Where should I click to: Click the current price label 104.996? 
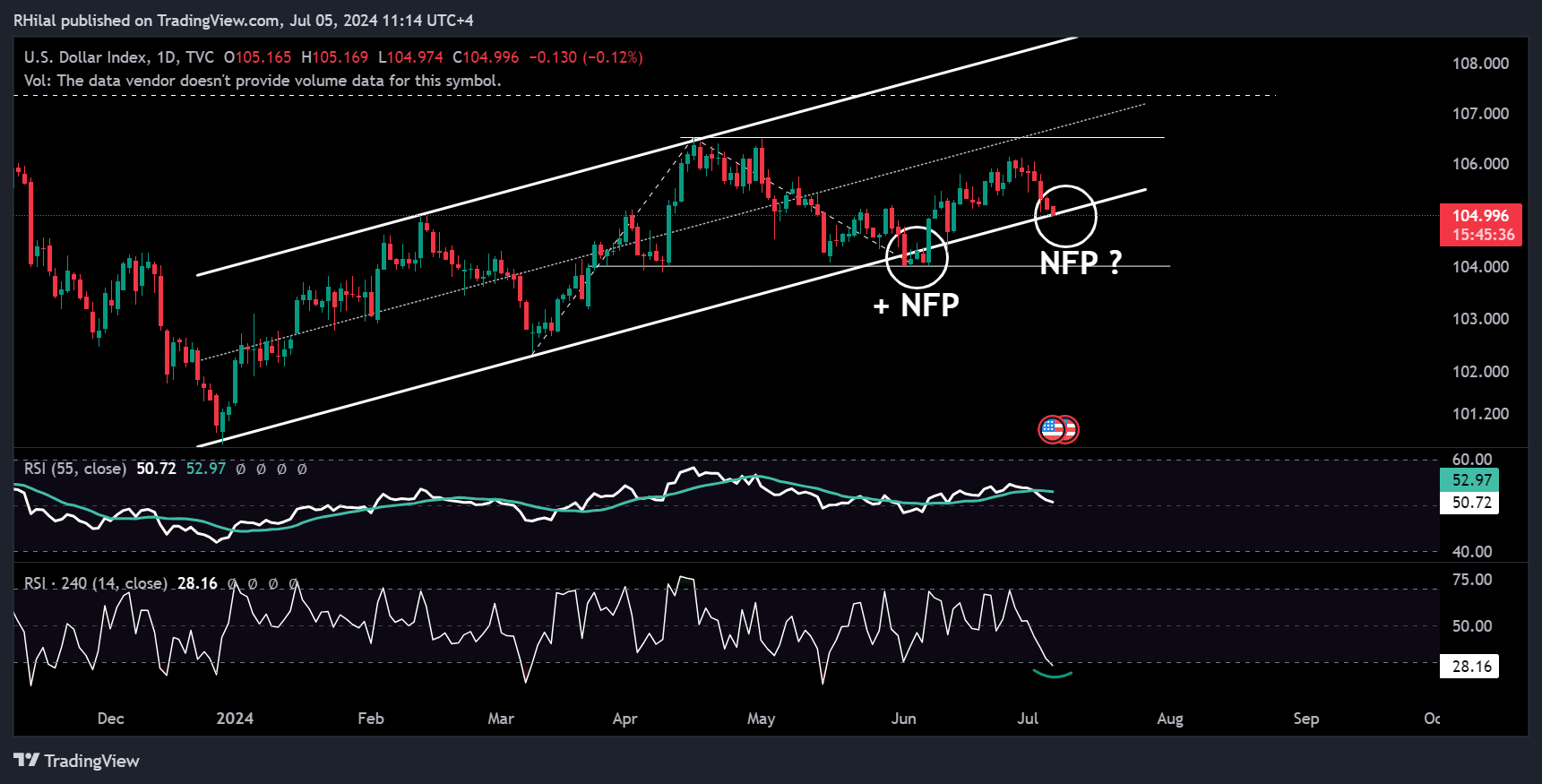click(x=1480, y=215)
